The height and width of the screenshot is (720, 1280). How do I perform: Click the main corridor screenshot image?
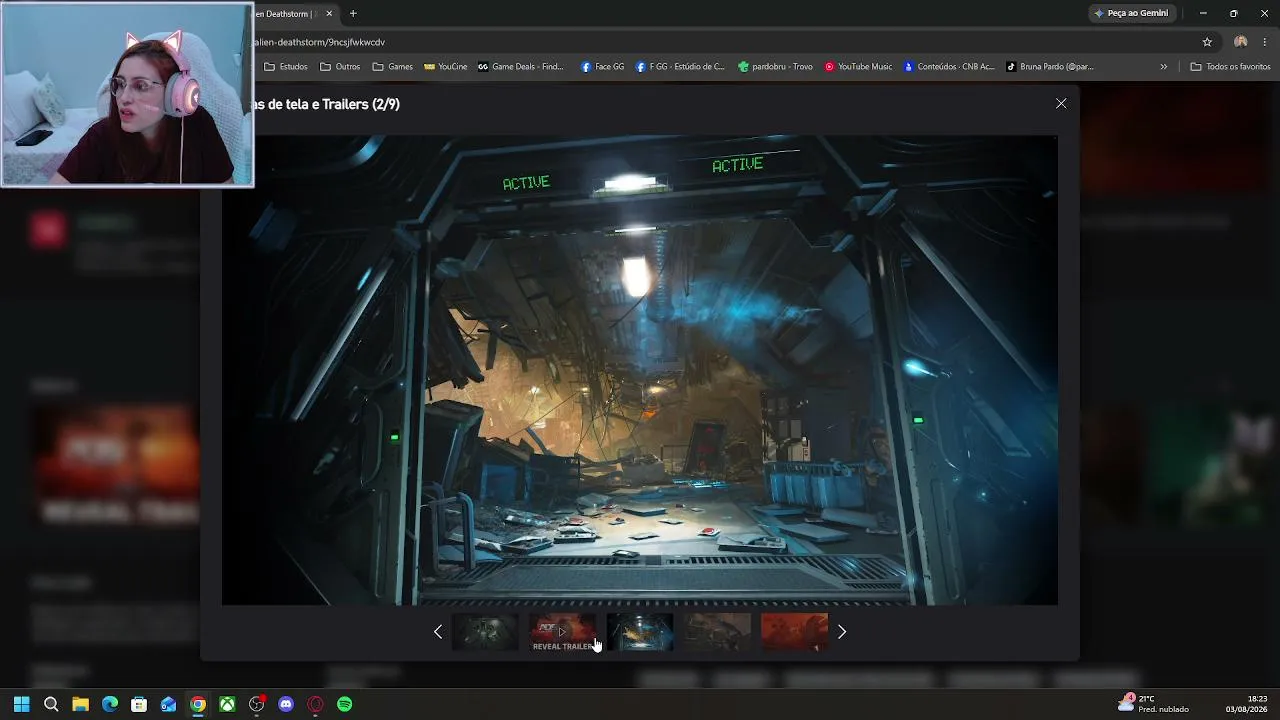click(639, 370)
